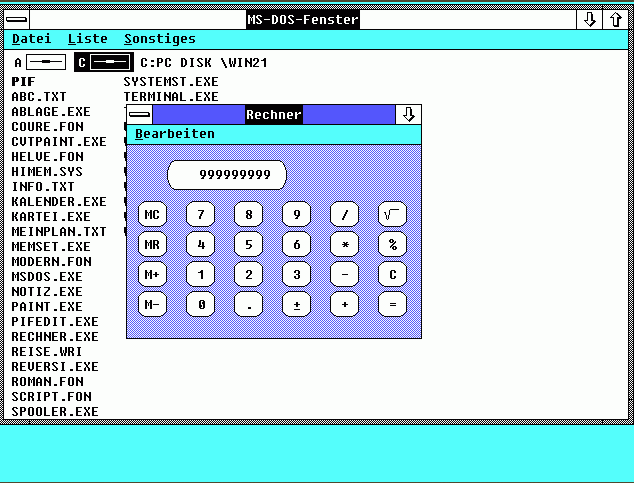The height and width of the screenshot is (483, 634).
Task: Select KARTEI.EXE in file list
Action: 51,216
